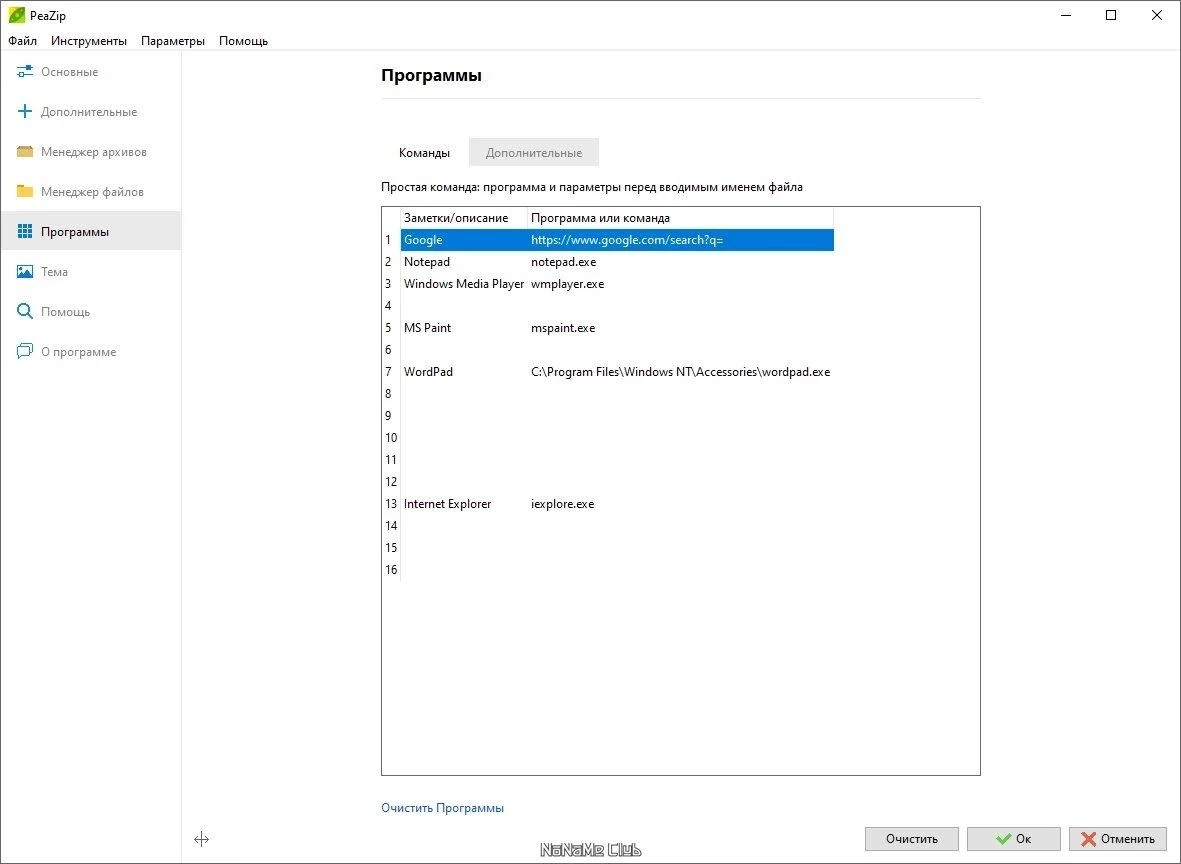The image size is (1181, 864).
Task: Click the https://www.google.com/search?q= command cell
Action: [681, 240]
